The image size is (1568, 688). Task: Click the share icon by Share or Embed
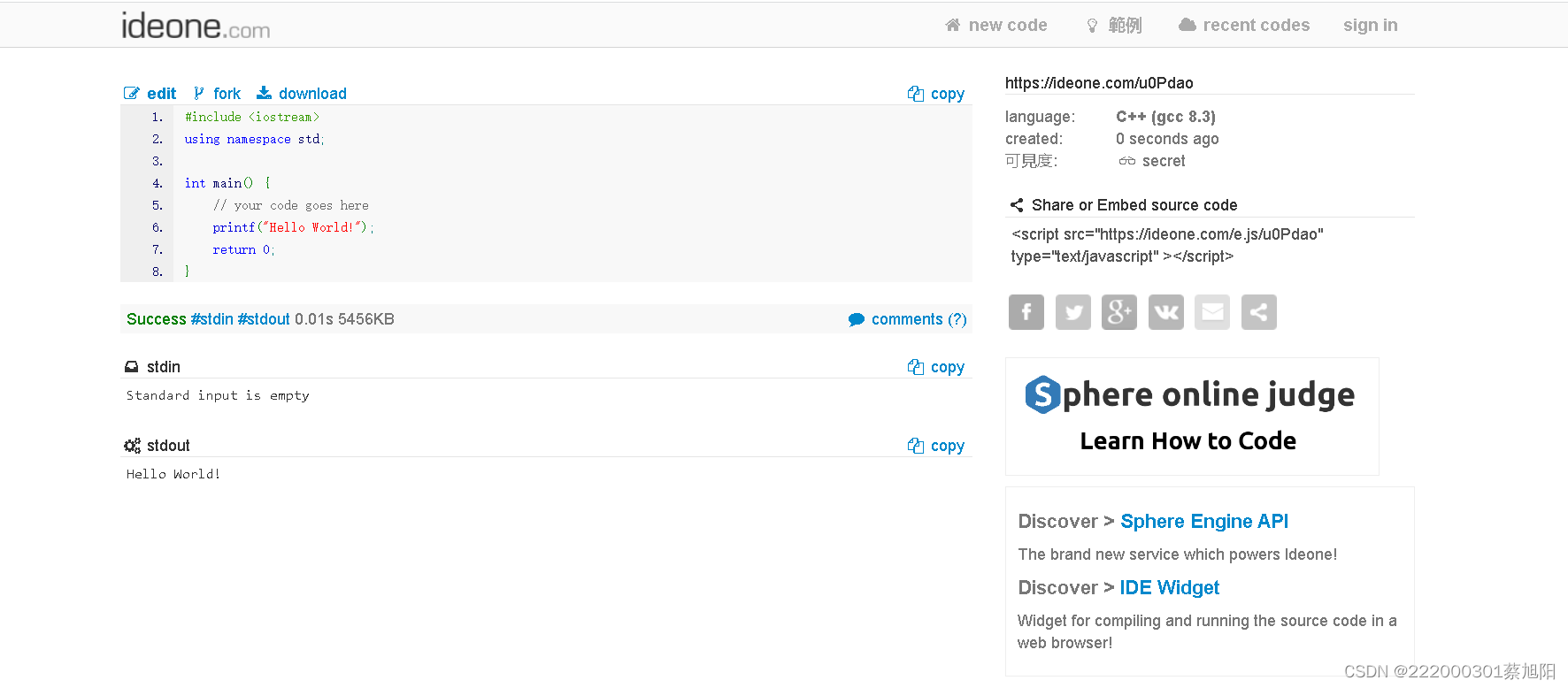tap(1017, 205)
